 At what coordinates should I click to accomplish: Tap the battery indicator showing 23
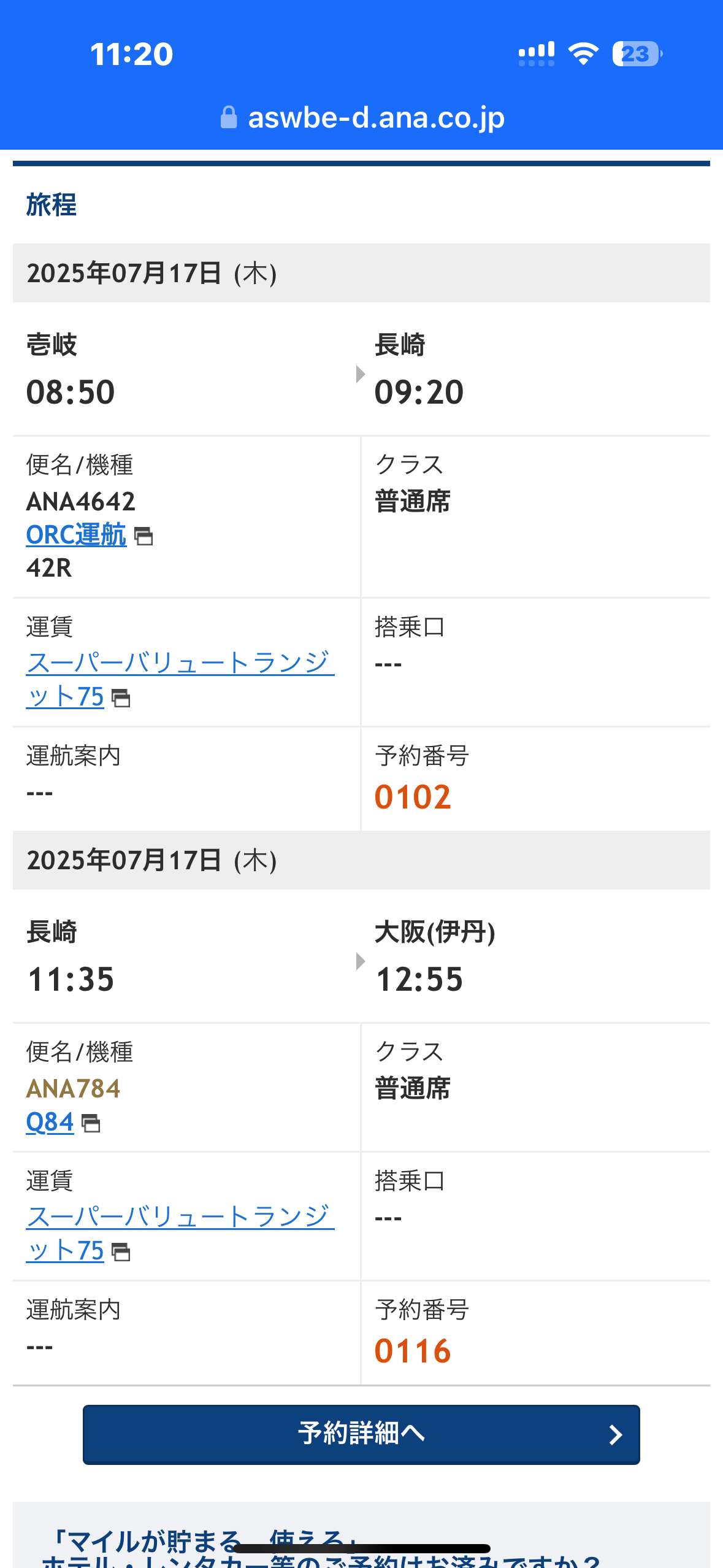tap(637, 54)
